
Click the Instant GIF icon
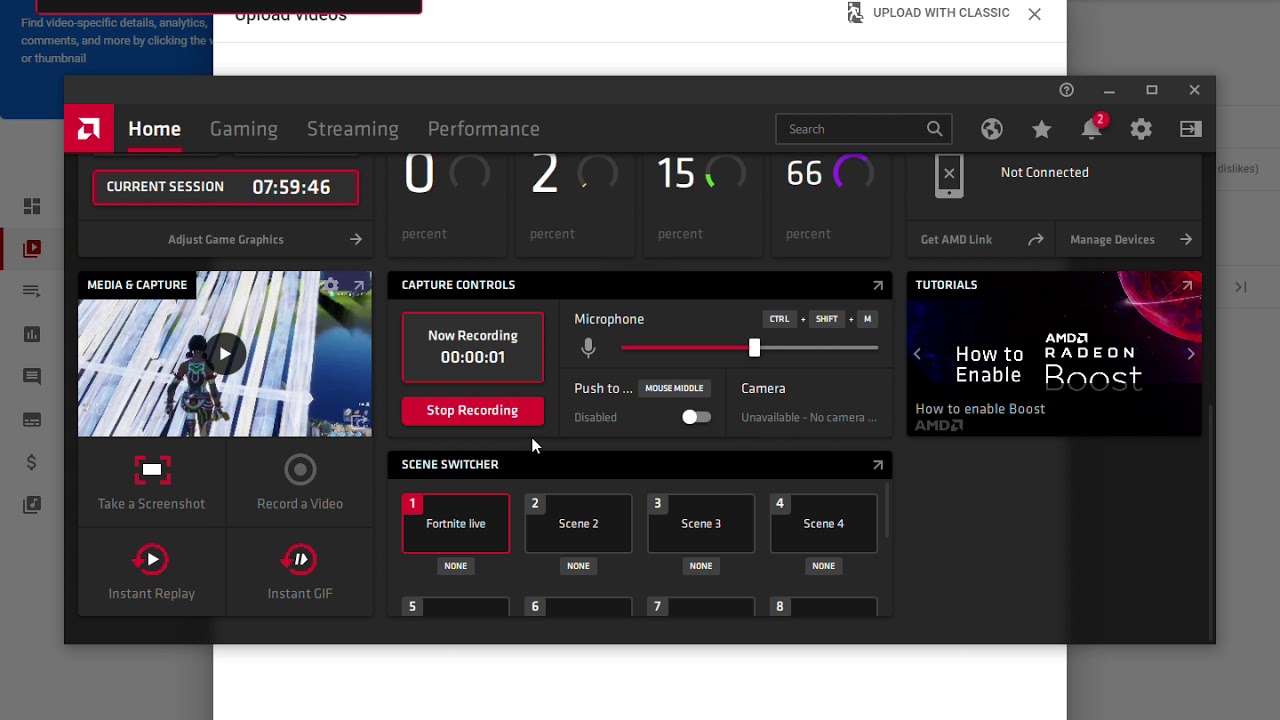pyautogui.click(x=300, y=560)
